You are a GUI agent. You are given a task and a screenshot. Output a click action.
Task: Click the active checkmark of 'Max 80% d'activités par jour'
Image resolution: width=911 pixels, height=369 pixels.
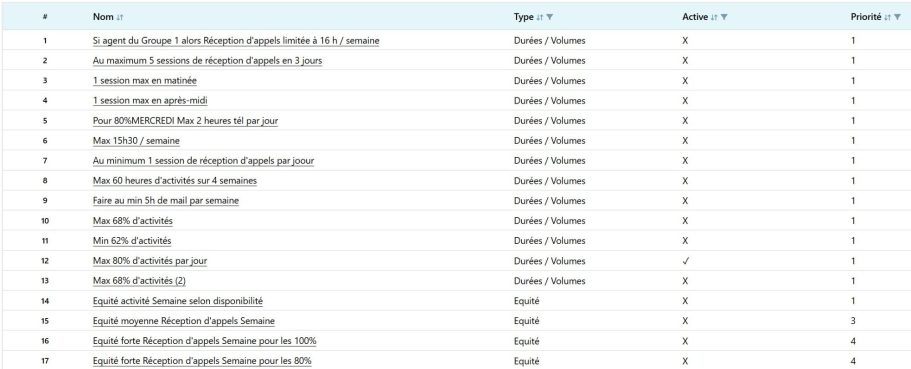(x=686, y=261)
